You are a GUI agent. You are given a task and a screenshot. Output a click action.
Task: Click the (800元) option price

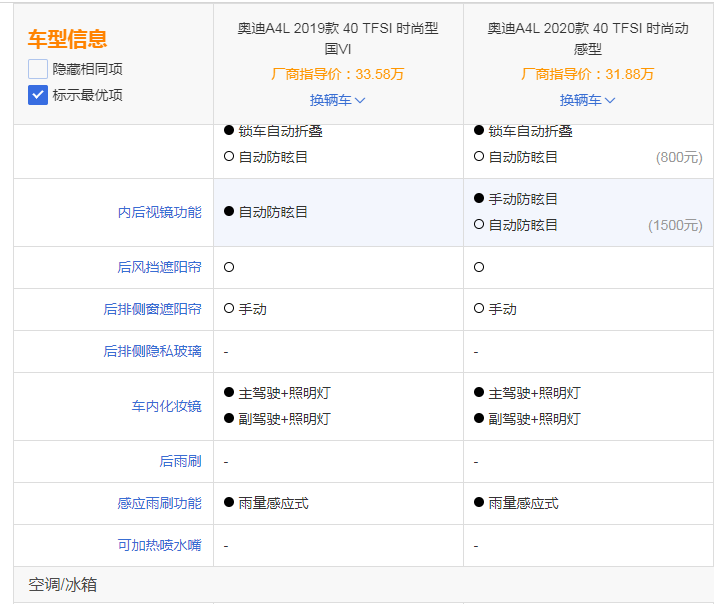click(679, 157)
